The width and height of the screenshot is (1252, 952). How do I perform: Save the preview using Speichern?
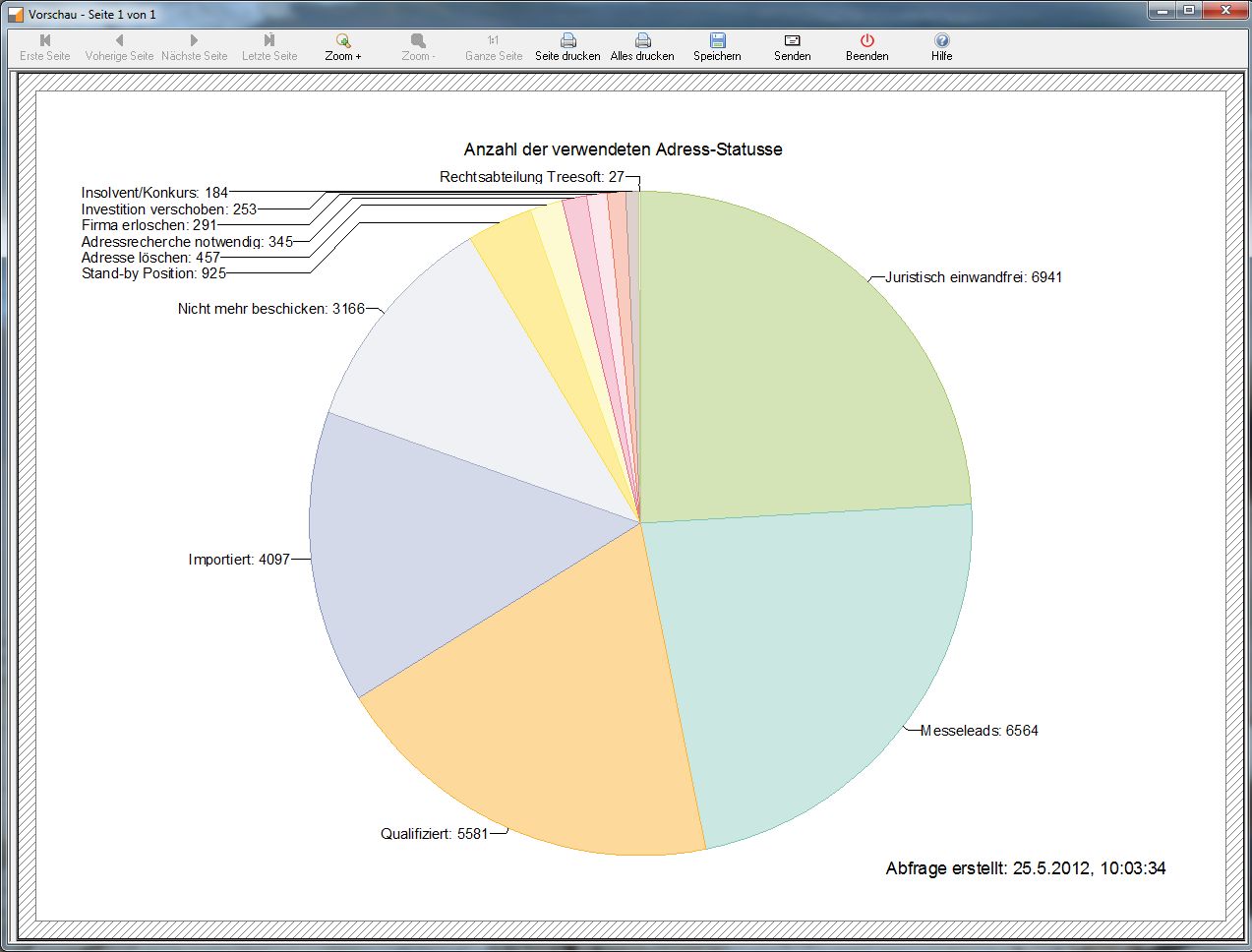point(717,41)
